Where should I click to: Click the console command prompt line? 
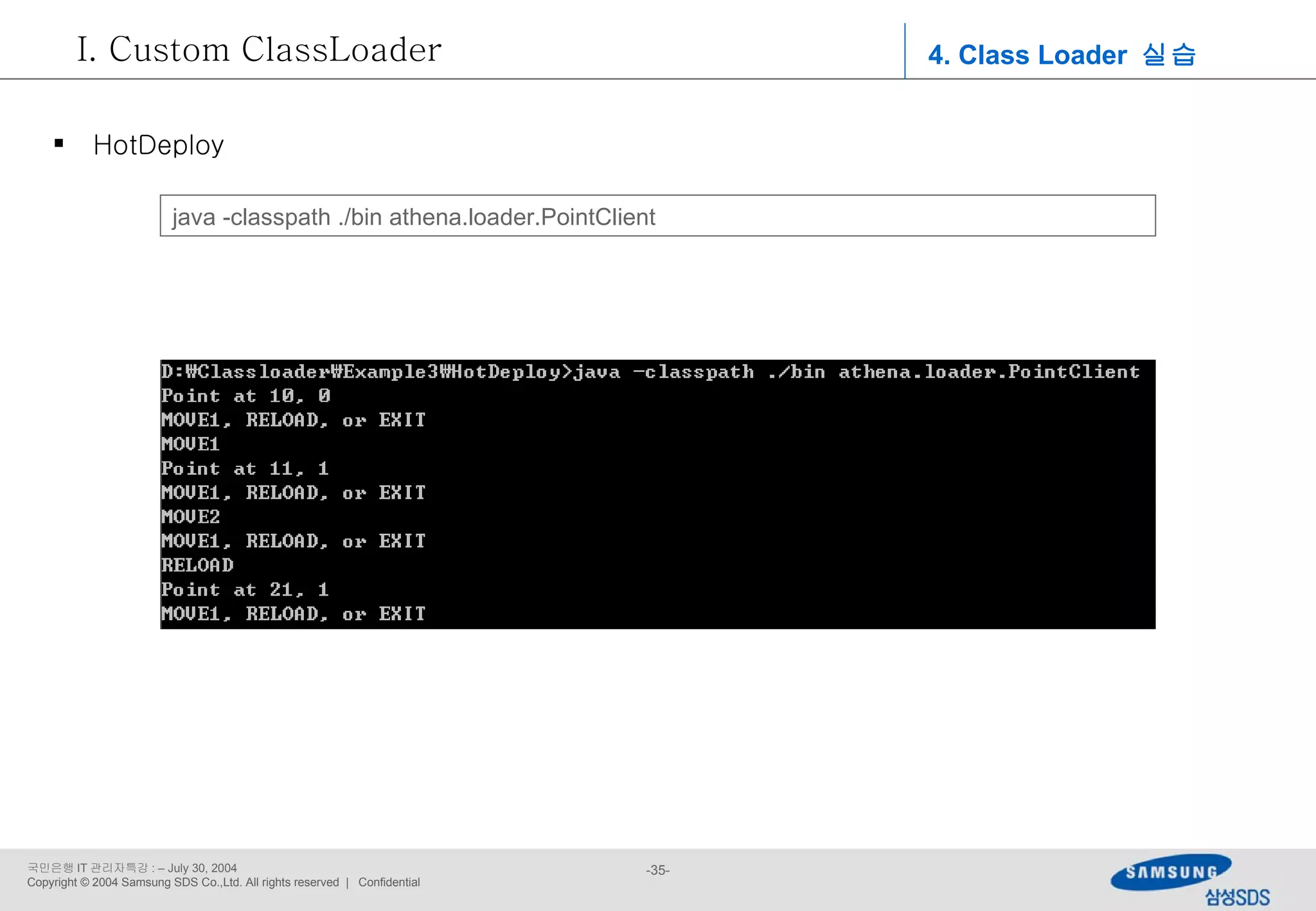(649, 372)
